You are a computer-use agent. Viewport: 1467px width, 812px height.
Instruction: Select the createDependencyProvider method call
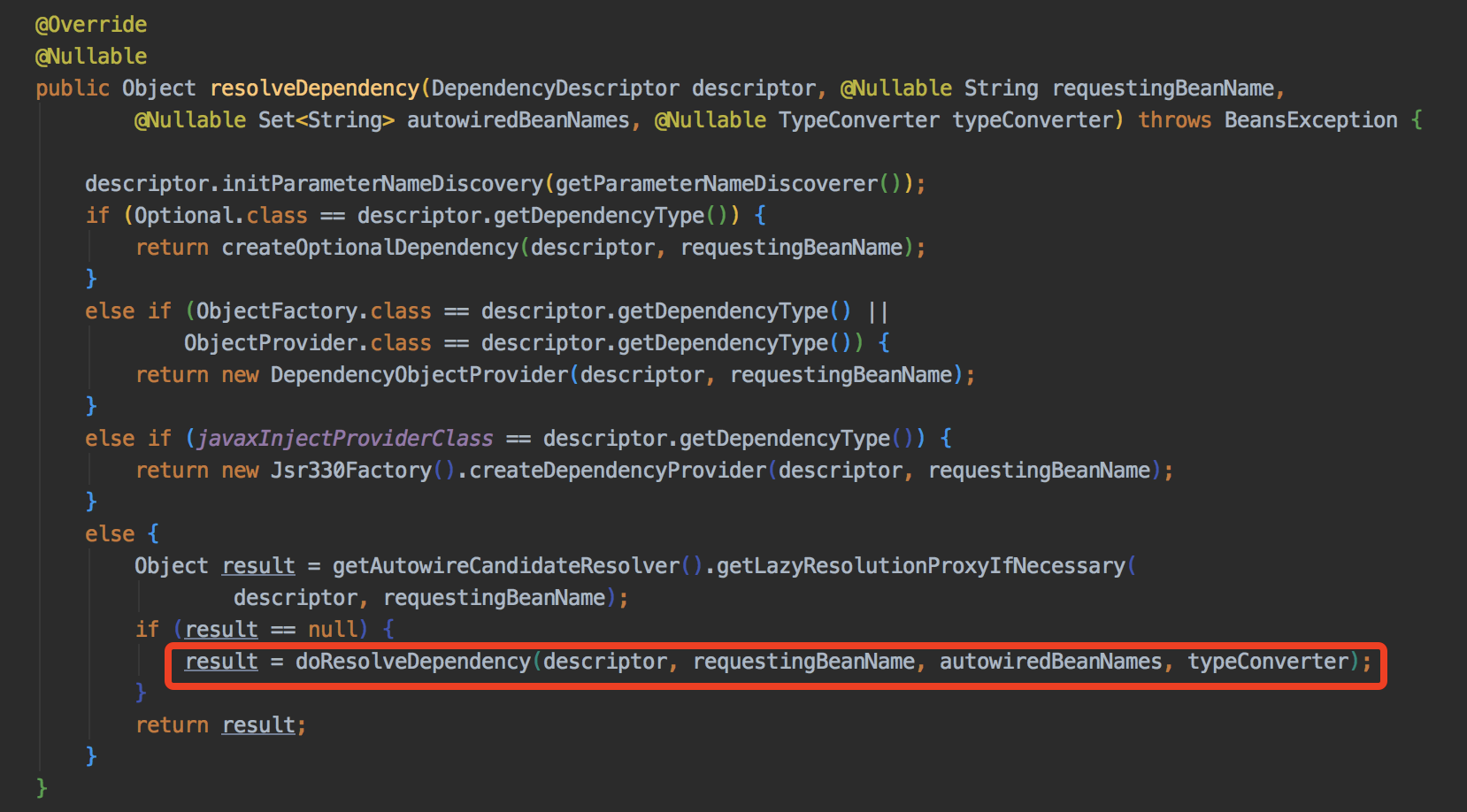618,471
